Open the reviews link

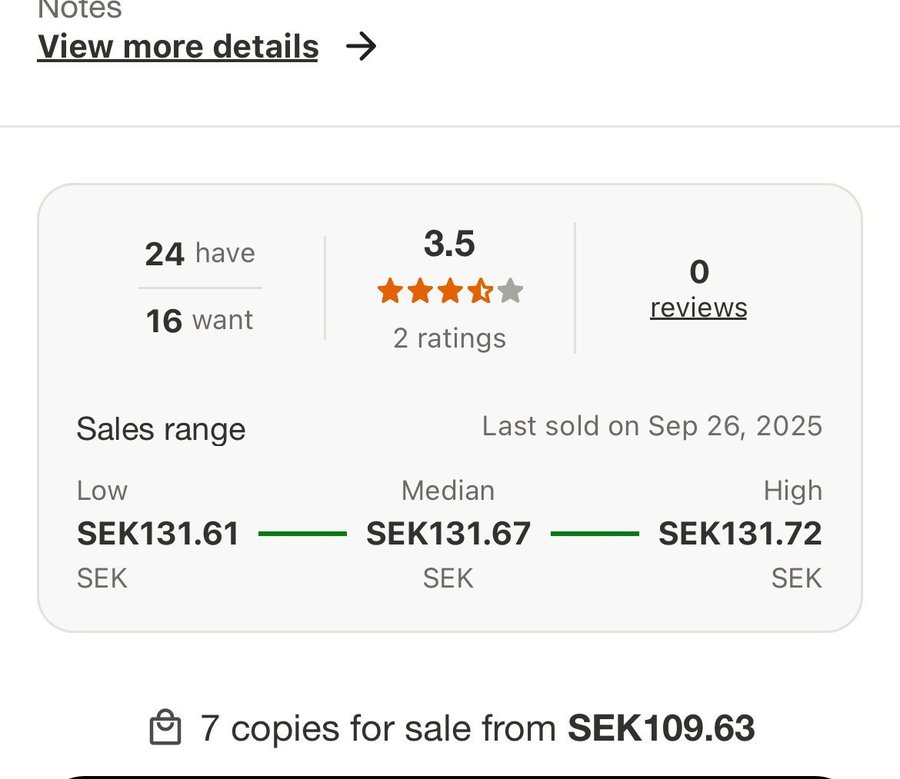(x=698, y=308)
